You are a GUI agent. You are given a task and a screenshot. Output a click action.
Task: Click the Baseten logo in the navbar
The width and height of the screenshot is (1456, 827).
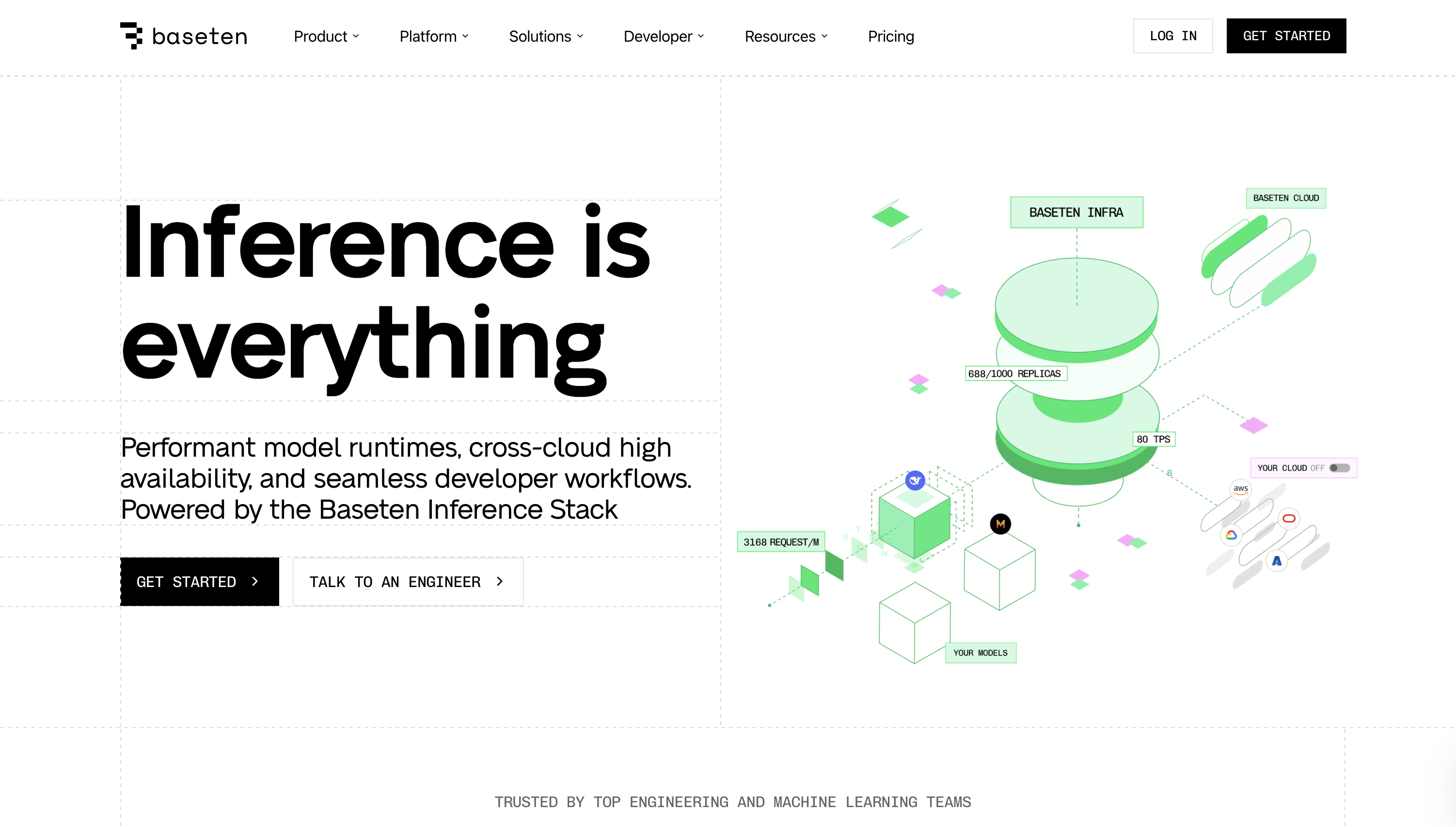[183, 36]
